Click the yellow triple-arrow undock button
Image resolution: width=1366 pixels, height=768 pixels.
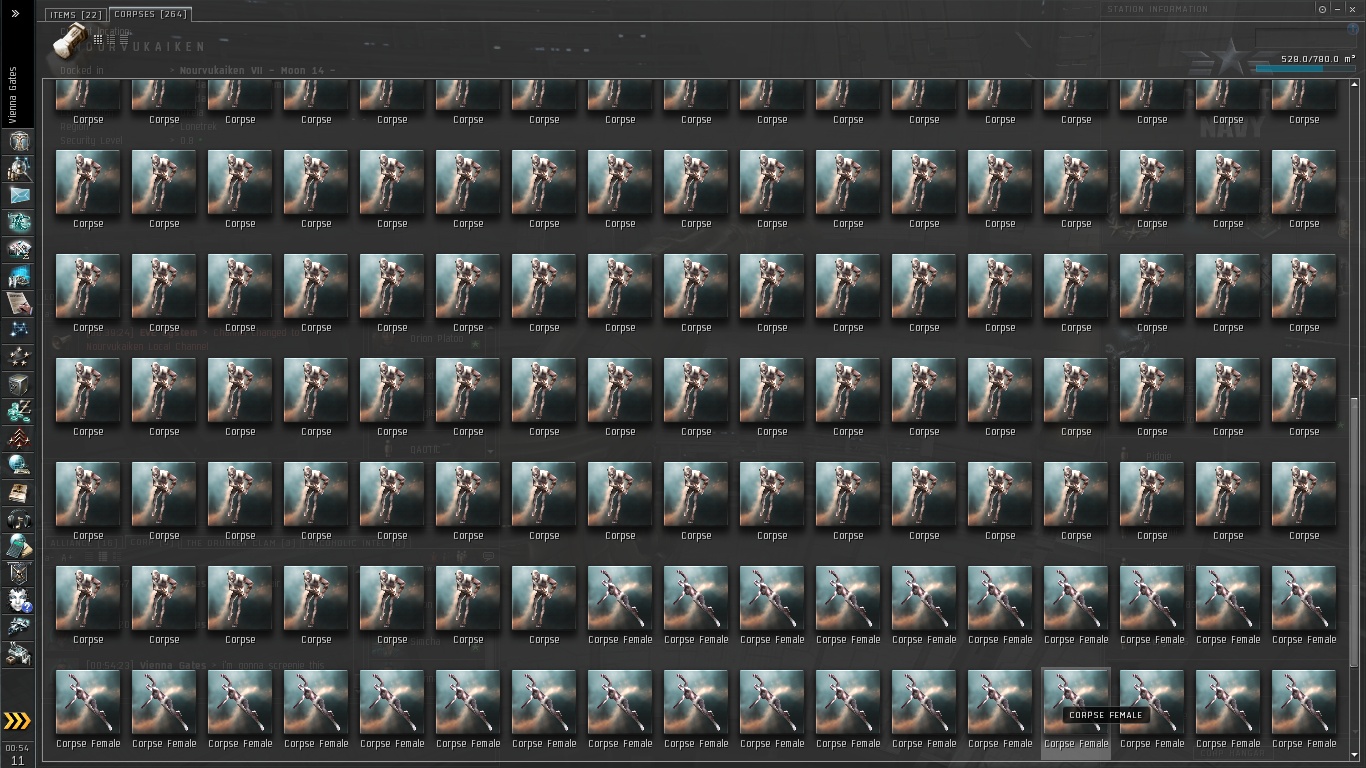point(18,721)
